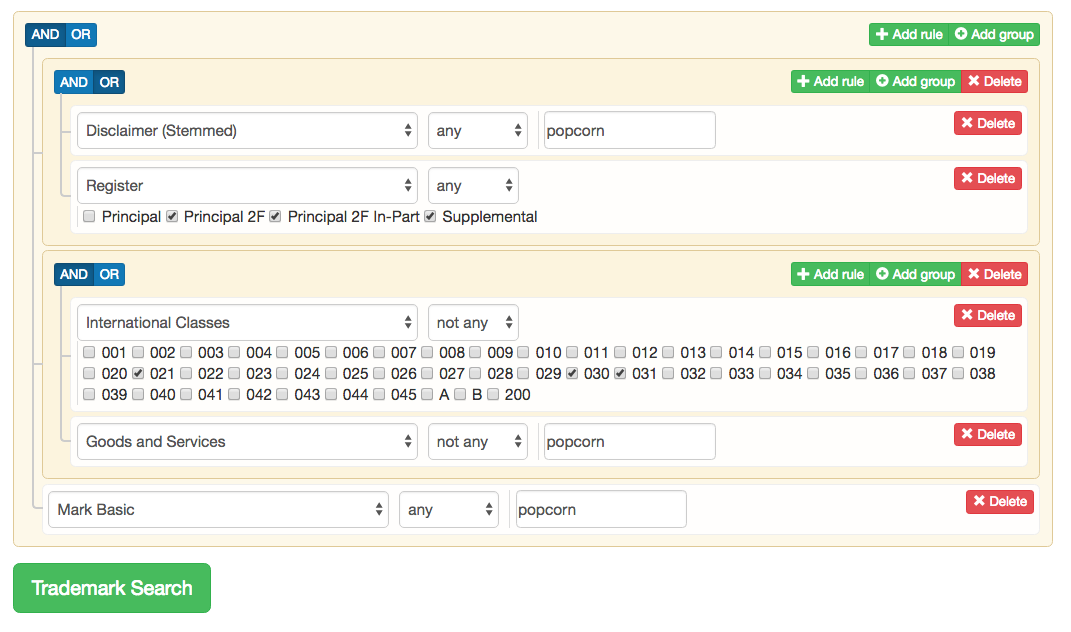The image size is (1071, 632).
Task: Delete the Goods and Services rule
Action: [988, 434]
